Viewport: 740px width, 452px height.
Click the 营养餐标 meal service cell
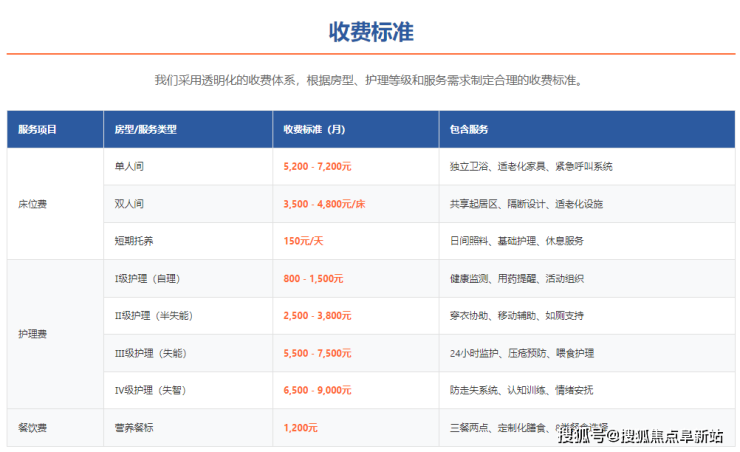[134, 428]
